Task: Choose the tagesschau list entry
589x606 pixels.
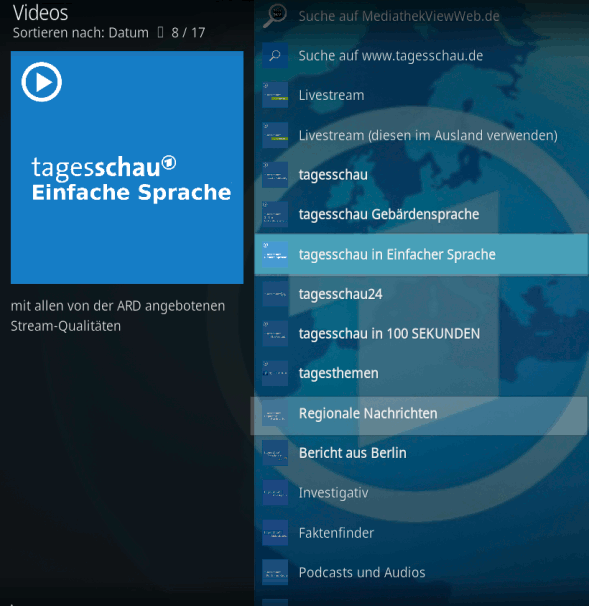Action: click(421, 175)
